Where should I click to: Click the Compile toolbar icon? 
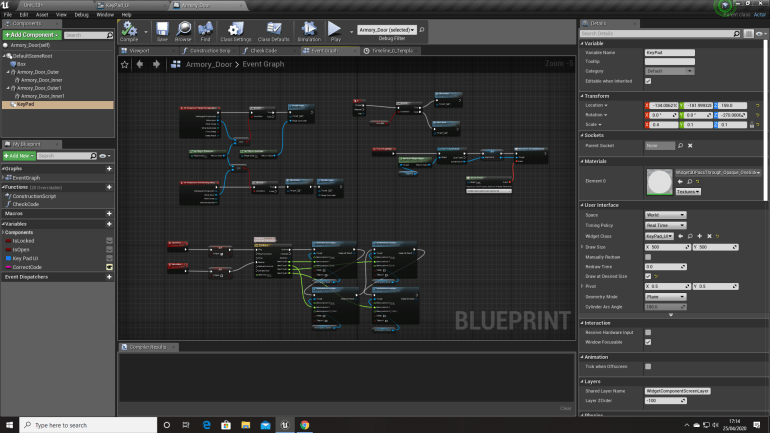click(129, 31)
